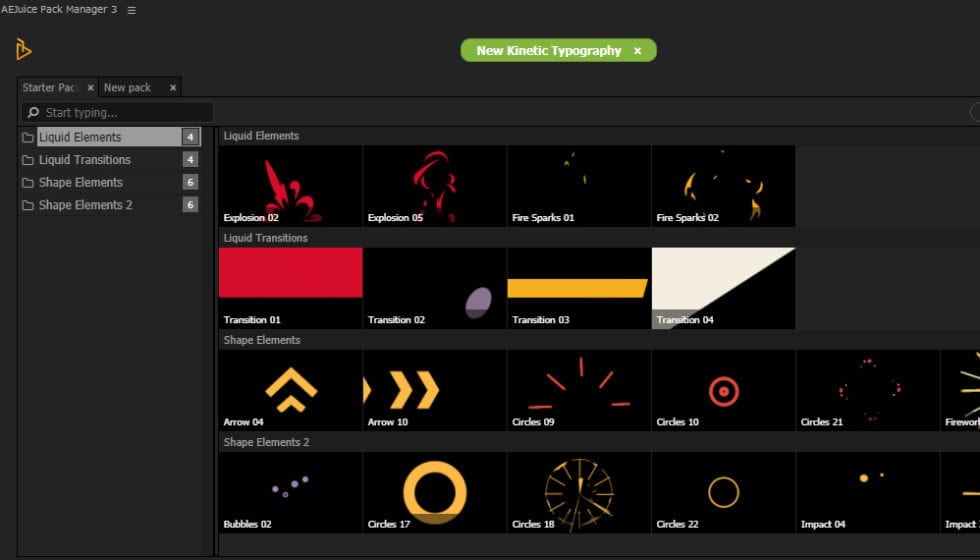The width and height of the screenshot is (980, 560).
Task: Select the Circles 21 thumbnail
Action: point(868,390)
